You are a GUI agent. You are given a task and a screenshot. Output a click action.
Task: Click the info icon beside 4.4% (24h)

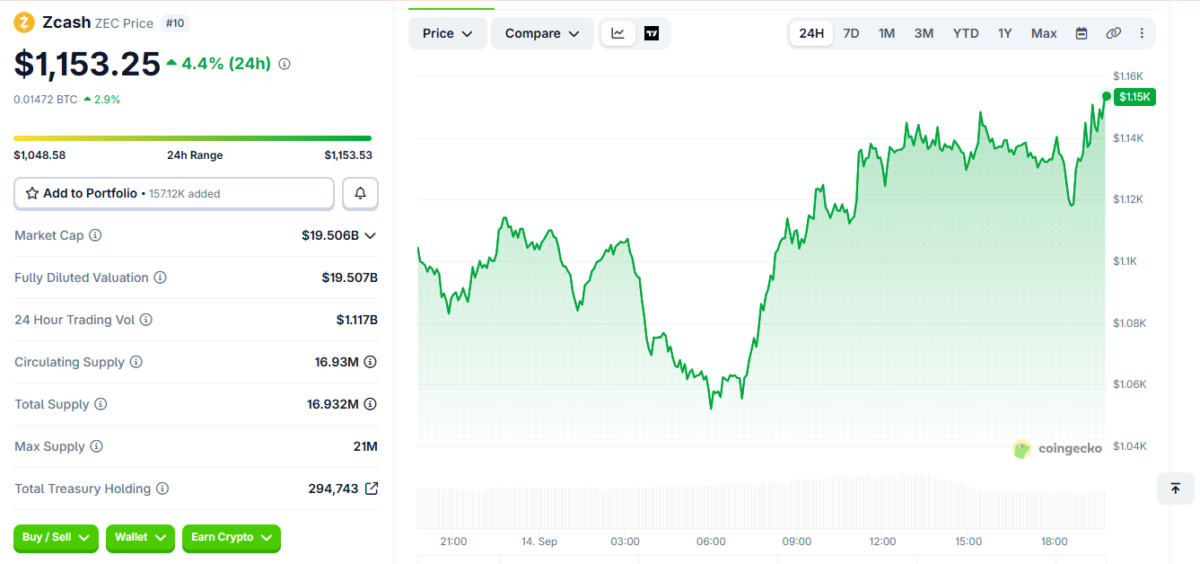click(284, 64)
